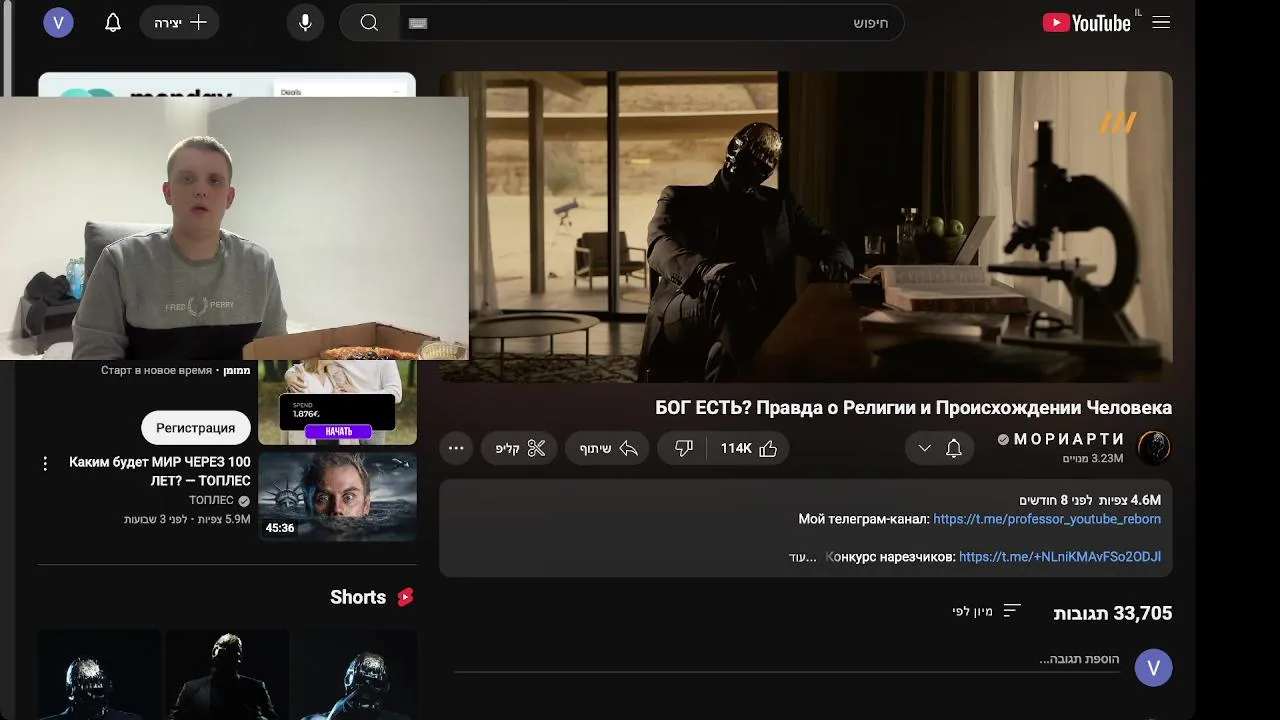
Task: Dislike the video with thumbs down
Action: coord(684,448)
